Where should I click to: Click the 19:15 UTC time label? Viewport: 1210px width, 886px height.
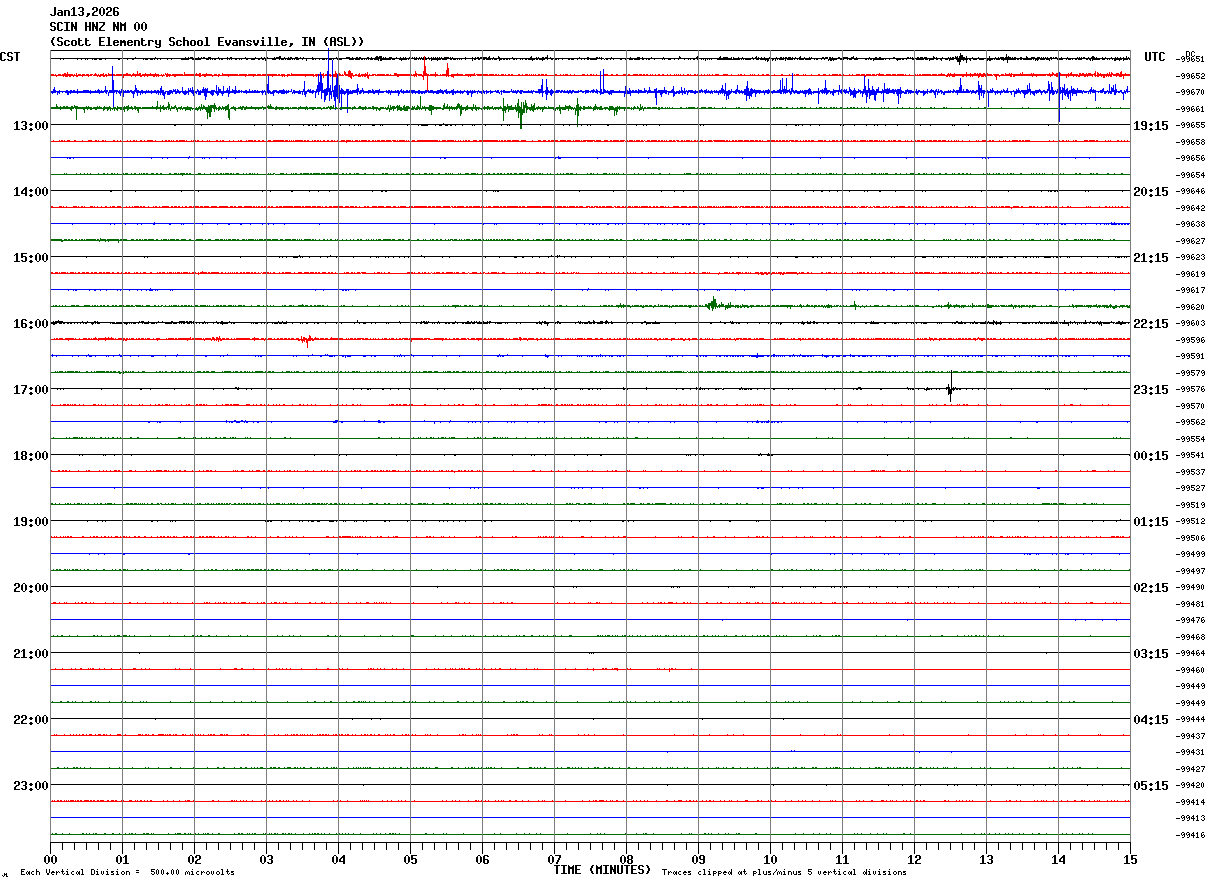coord(1151,126)
